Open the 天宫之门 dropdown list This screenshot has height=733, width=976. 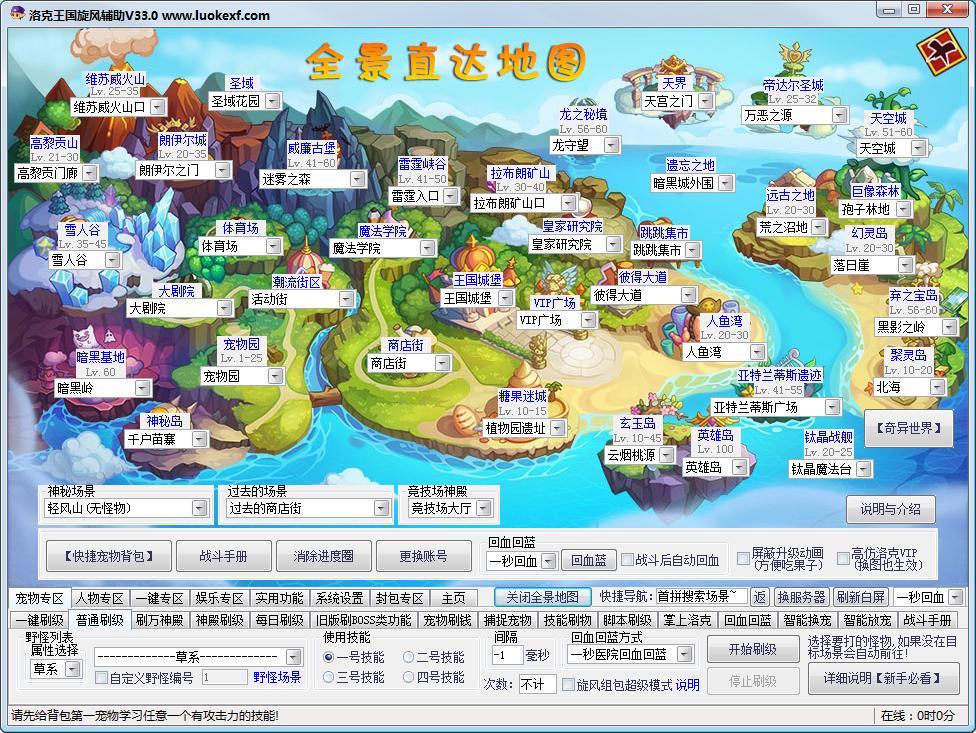[705, 101]
